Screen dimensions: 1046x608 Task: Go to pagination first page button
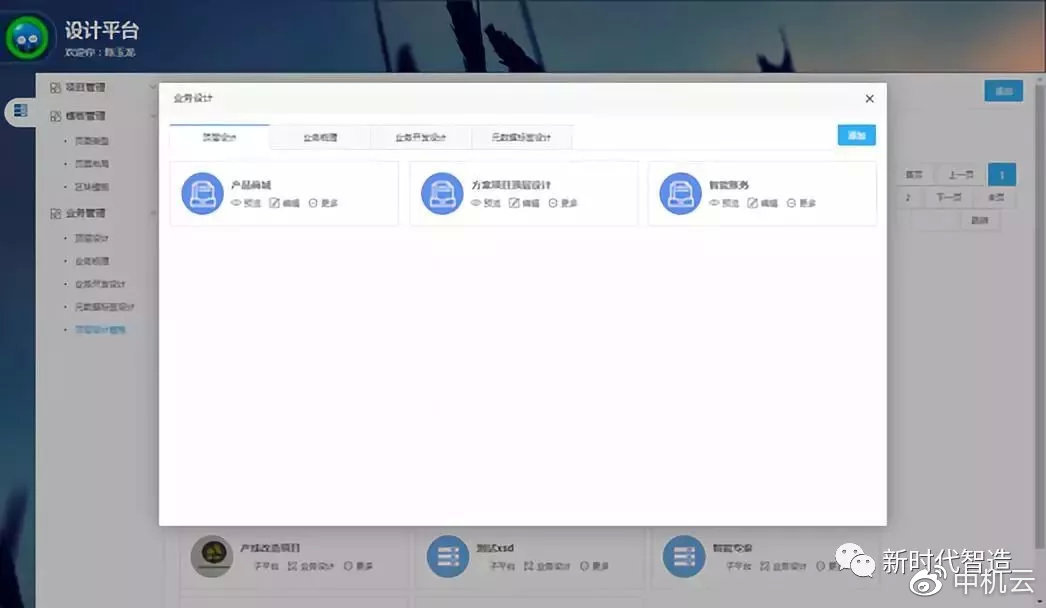pos(914,175)
